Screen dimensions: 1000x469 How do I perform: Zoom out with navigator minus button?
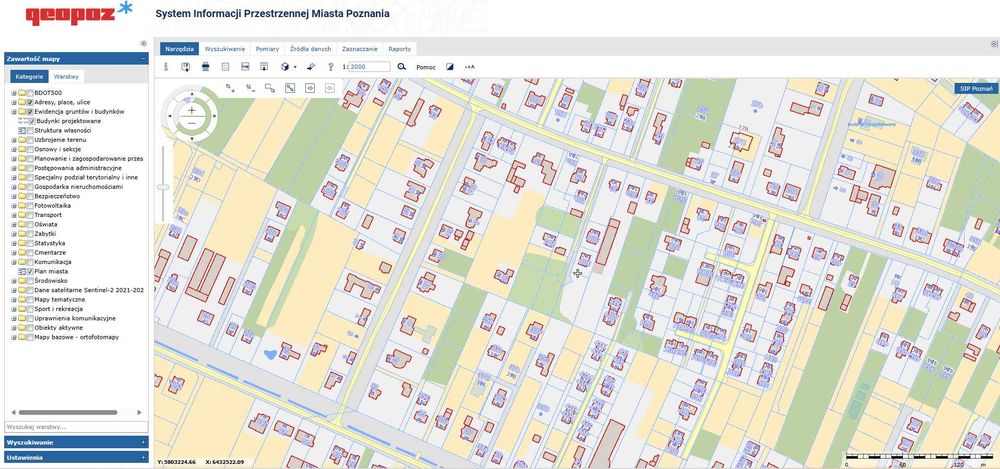191,123
